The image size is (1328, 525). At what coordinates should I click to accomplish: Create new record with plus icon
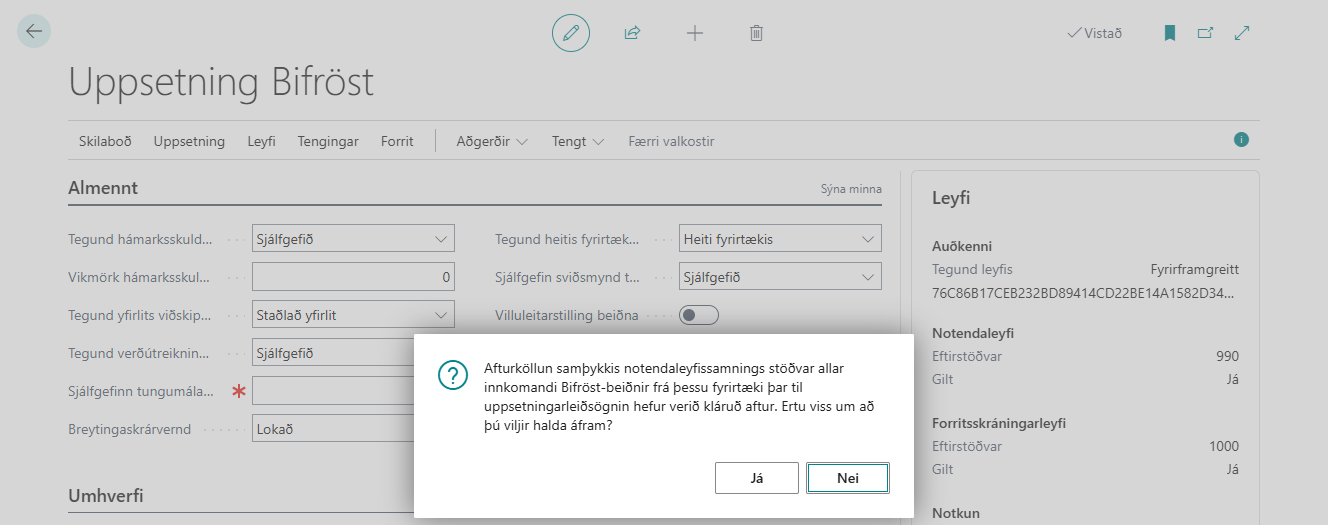[x=695, y=33]
